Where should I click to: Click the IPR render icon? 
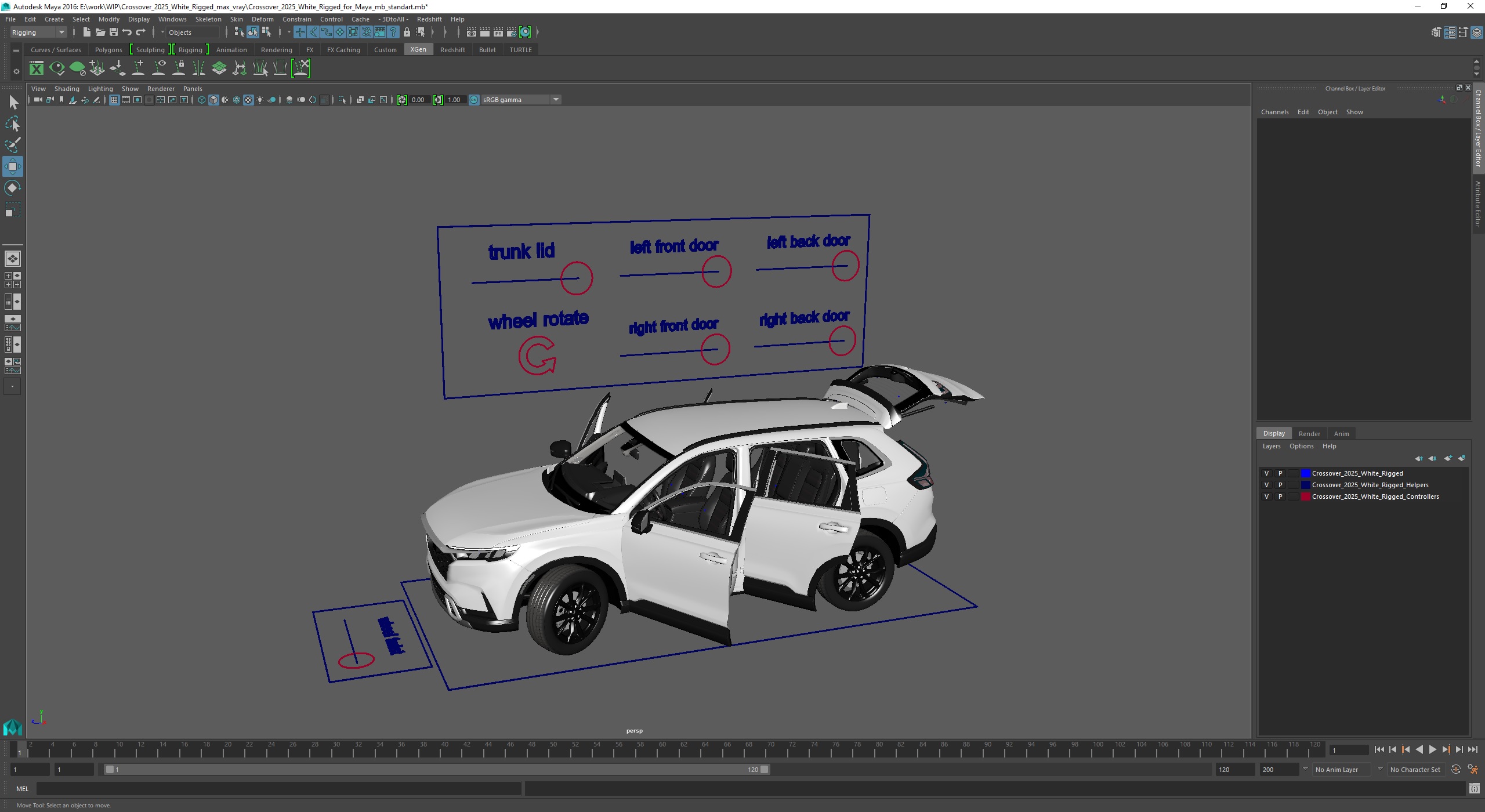pos(498,32)
